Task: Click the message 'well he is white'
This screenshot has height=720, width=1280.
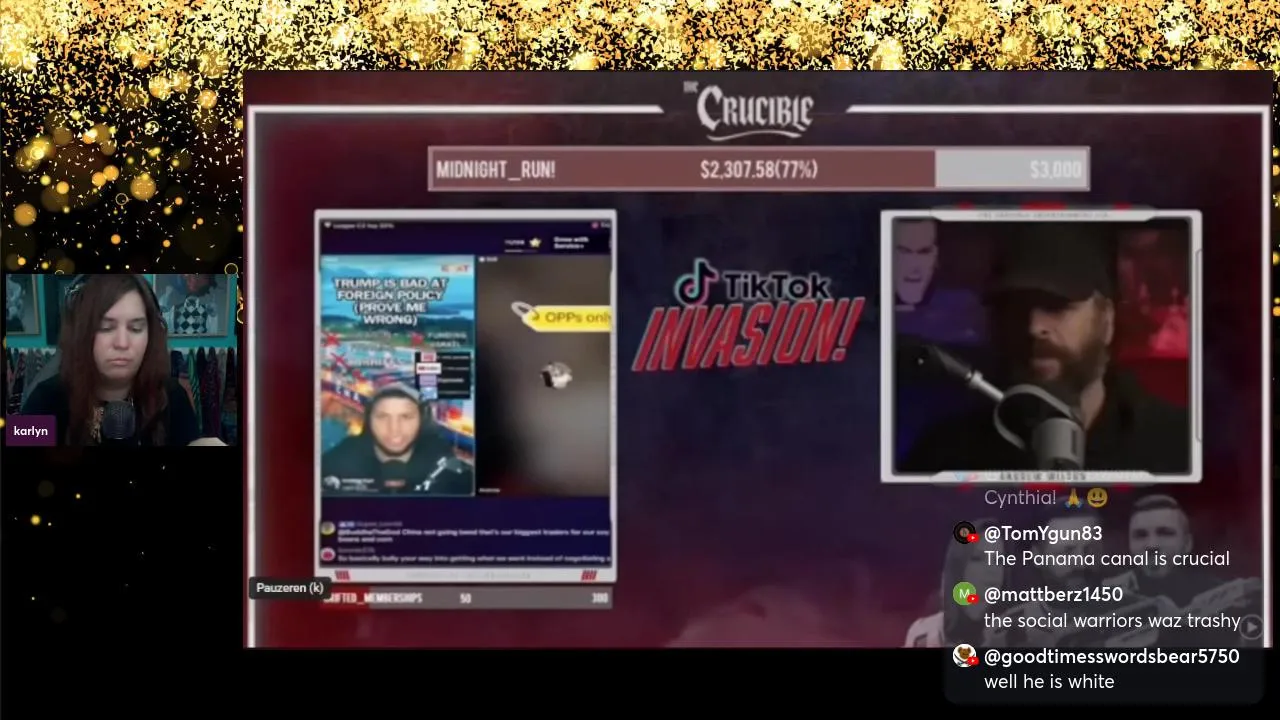Action: pyautogui.click(x=1048, y=682)
